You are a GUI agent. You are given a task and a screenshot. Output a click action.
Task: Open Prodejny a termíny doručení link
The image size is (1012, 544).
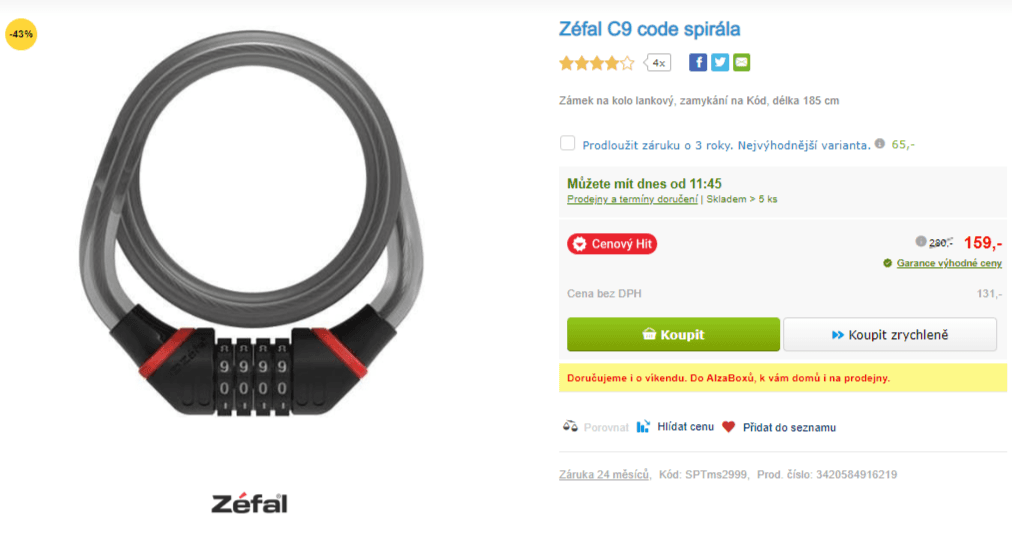632,199
